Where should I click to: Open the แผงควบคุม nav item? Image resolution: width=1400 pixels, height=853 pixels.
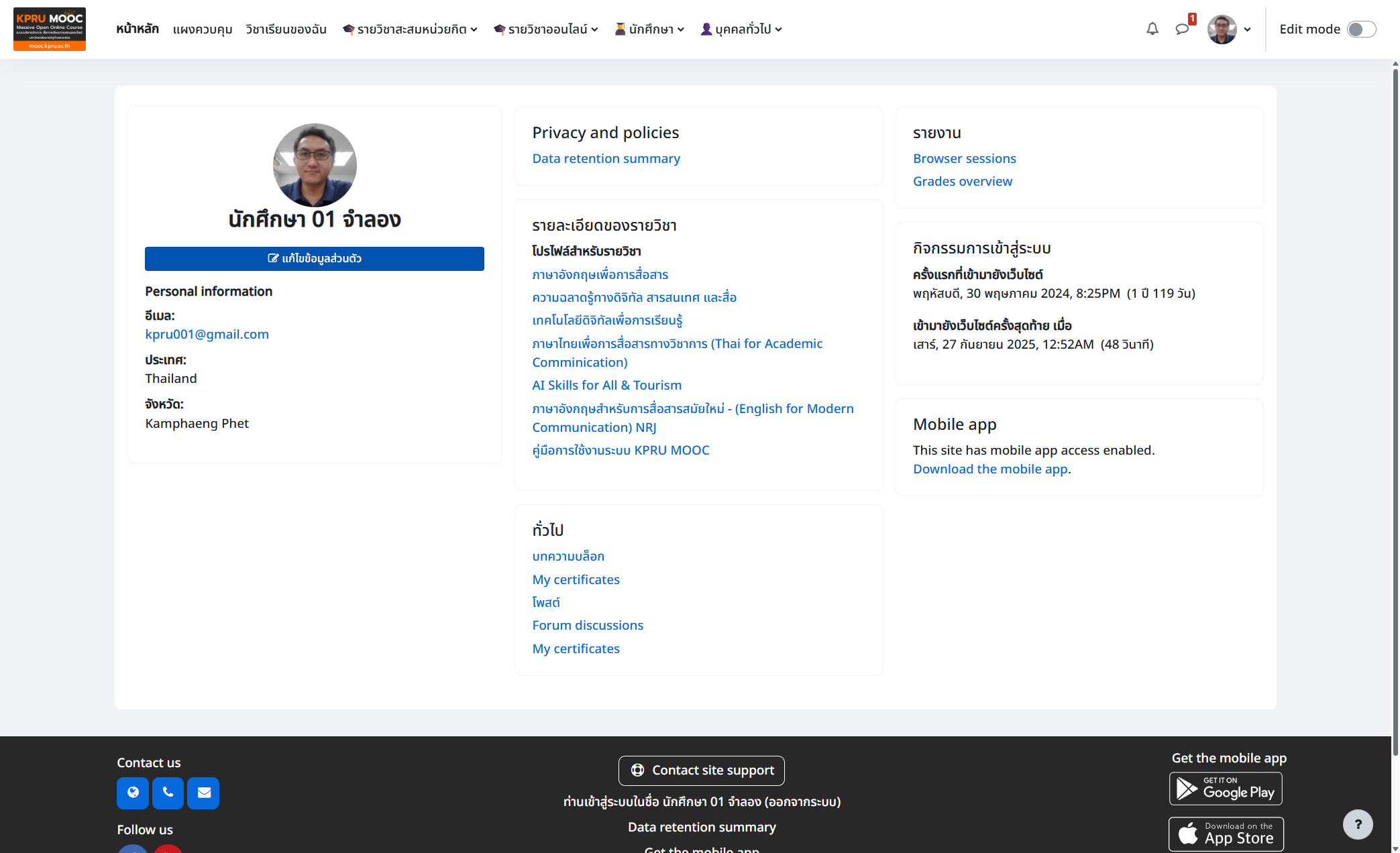pyautogui.click(x=203, y=29)
